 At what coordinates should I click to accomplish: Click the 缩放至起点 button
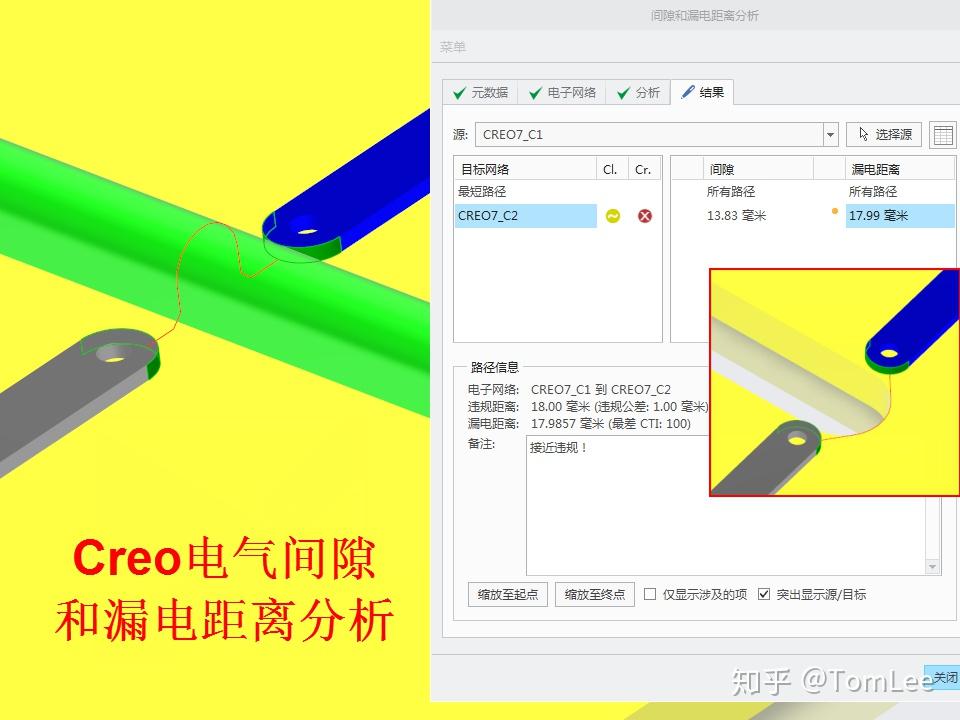click(x=507, y=593)
